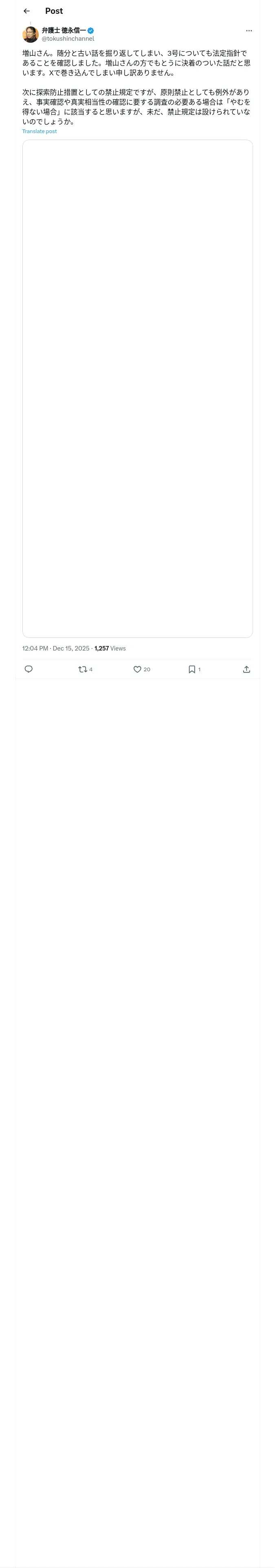The height and width of the screenshot is (1568, 275).
Task: Like the post with heart icon
Action: pos(137,669)
